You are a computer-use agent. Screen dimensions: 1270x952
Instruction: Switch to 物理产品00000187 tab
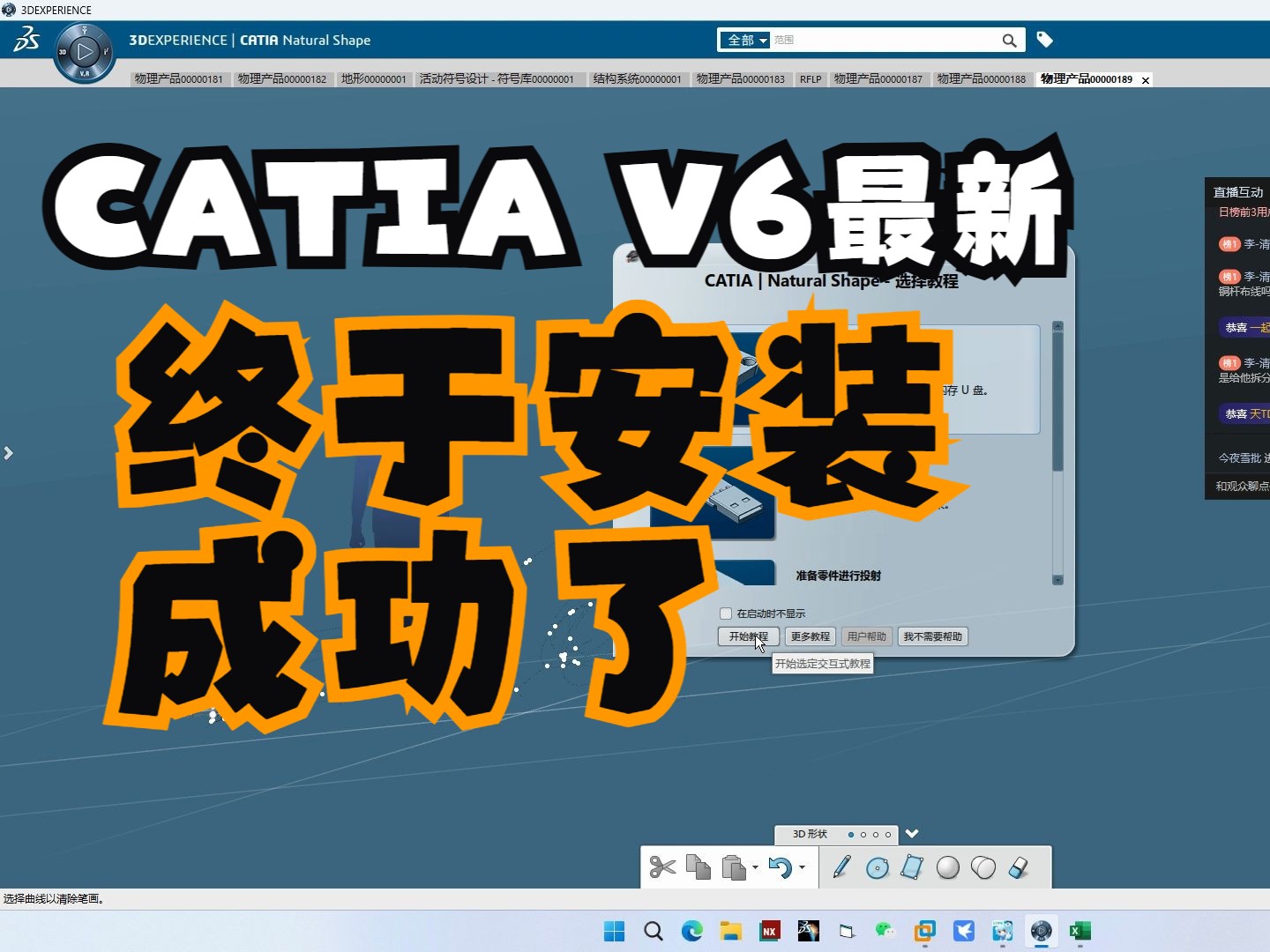click(x=878, y=79)
